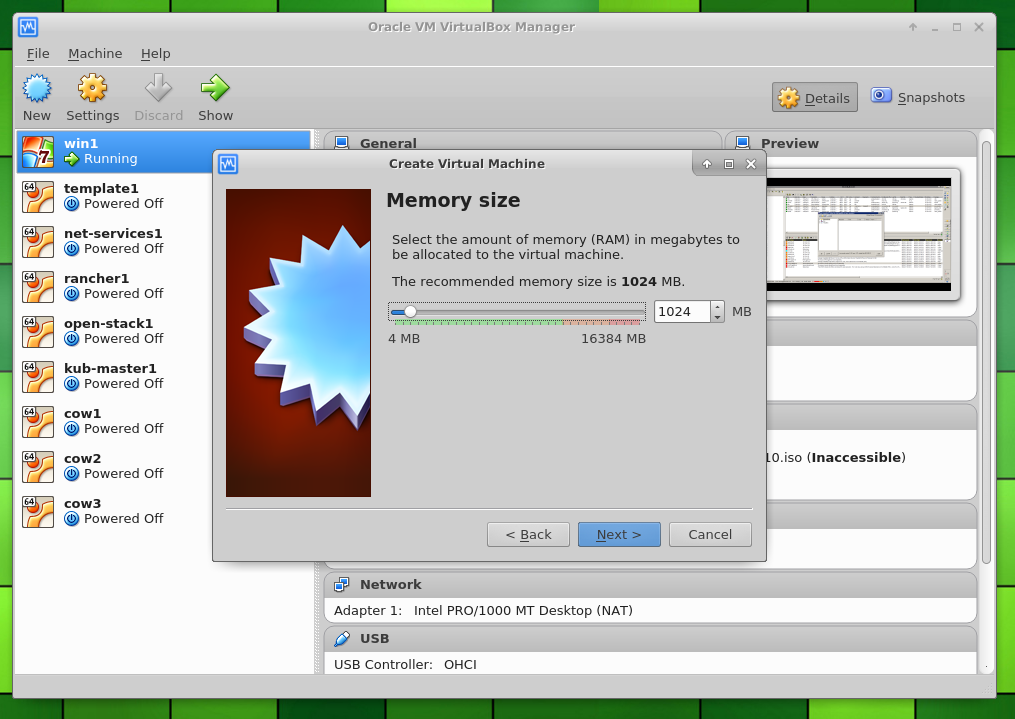Click the rancher1 VM icon
This screenshot has height=719, width=1015.
point(38,287)
